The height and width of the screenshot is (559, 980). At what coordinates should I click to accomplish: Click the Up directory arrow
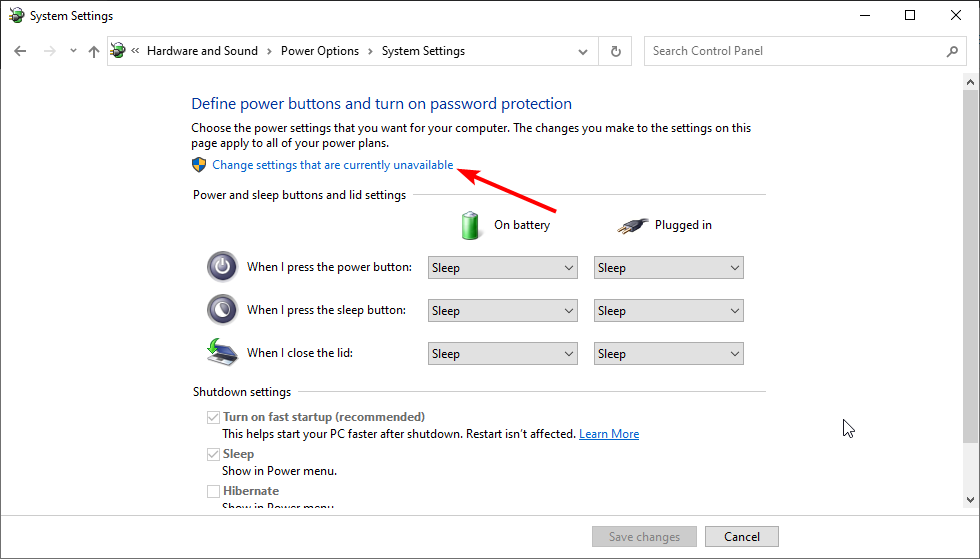pyautogui.click(x=94, y=51)
